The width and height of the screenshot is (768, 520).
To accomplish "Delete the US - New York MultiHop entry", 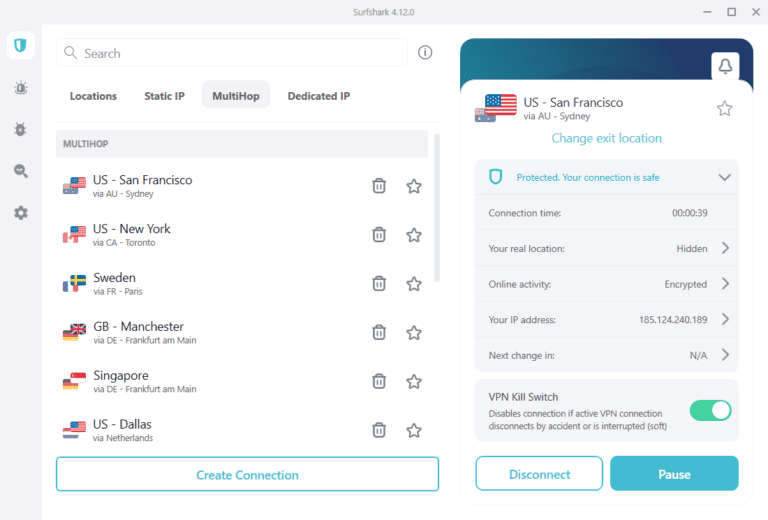I will pyautogui.click(x=379, y=235).
